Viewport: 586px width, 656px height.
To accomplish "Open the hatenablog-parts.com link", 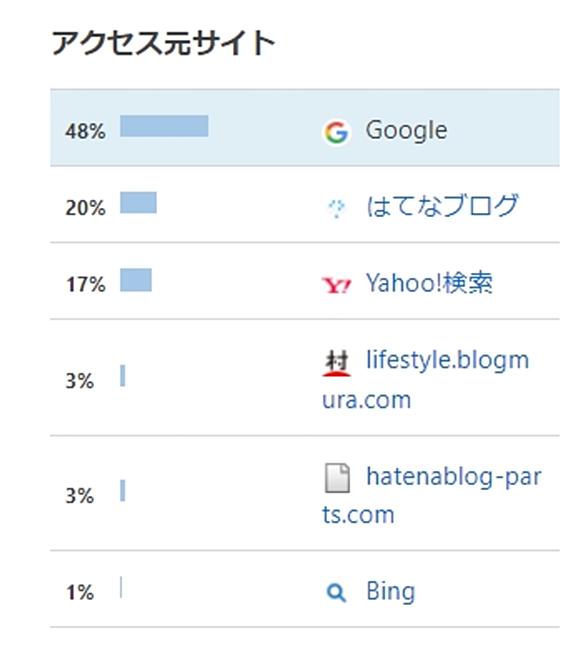I will click(x=432, y=495).
